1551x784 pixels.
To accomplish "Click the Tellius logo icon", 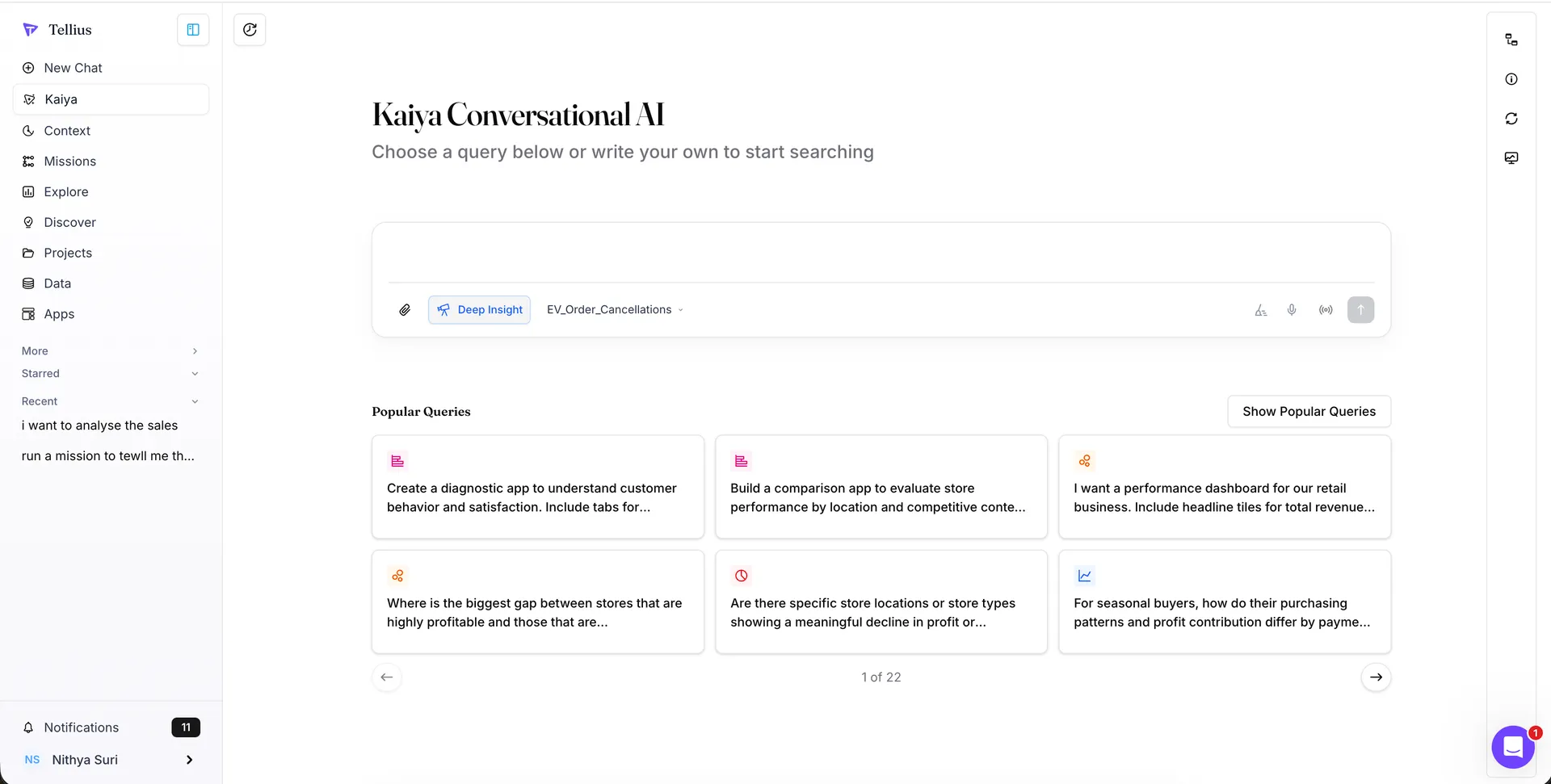I will click(30, 30).
